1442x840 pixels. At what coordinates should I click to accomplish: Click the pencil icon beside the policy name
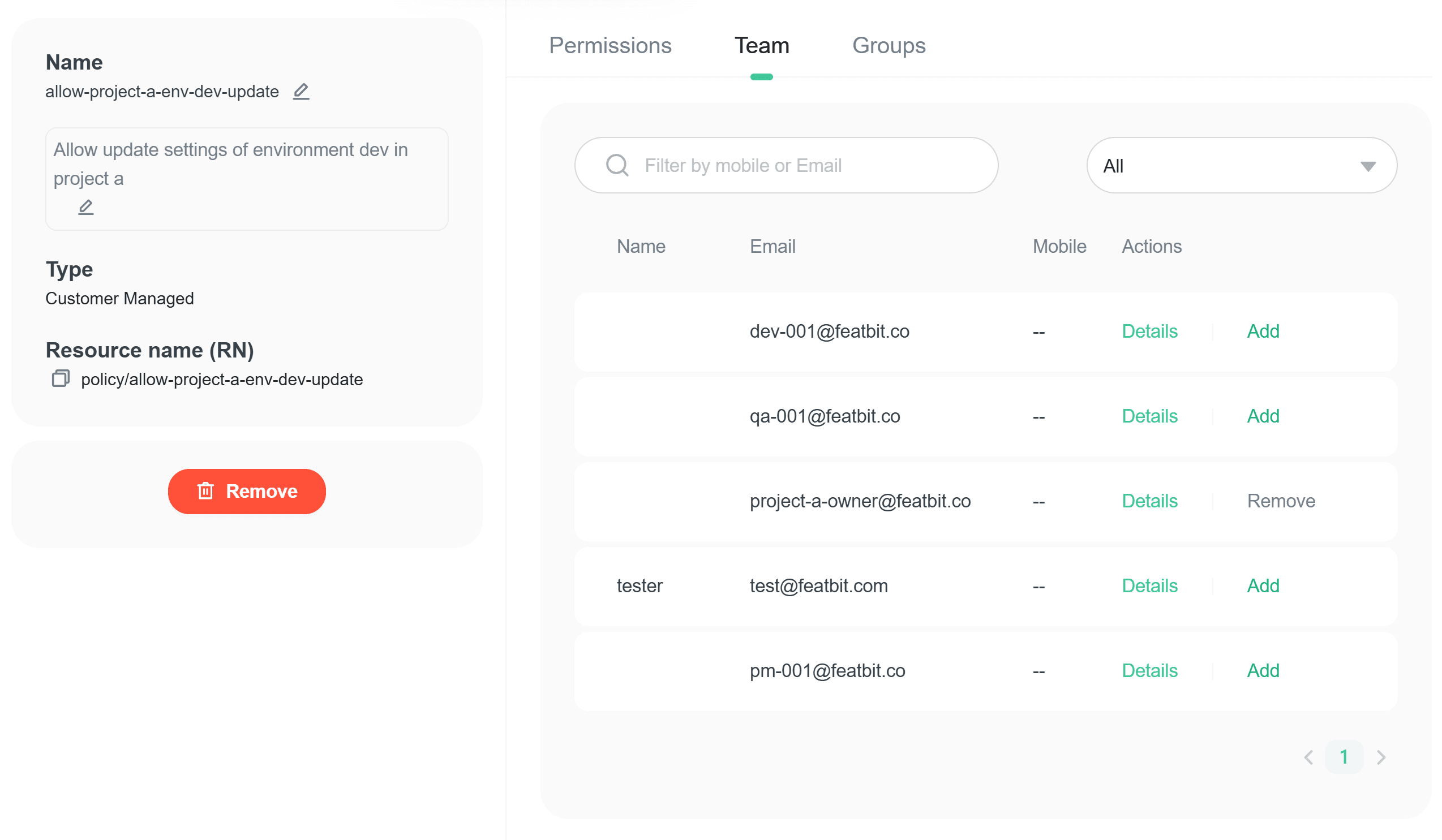pyautogui.click(x=302, y=92)
